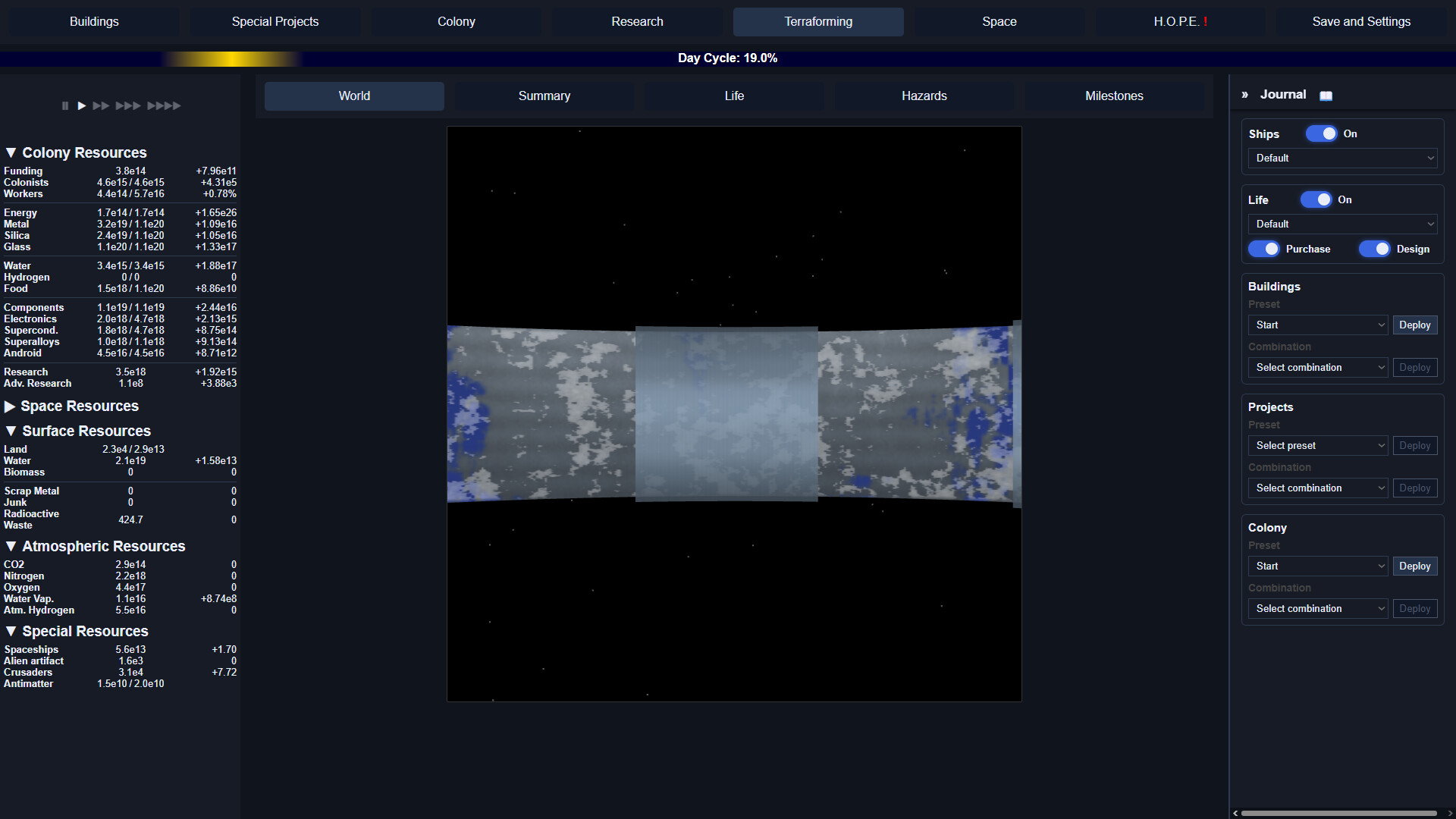Set double fast-forward speed
The width and height of the screenshot is (1456, 819).
tap(101, 105)
